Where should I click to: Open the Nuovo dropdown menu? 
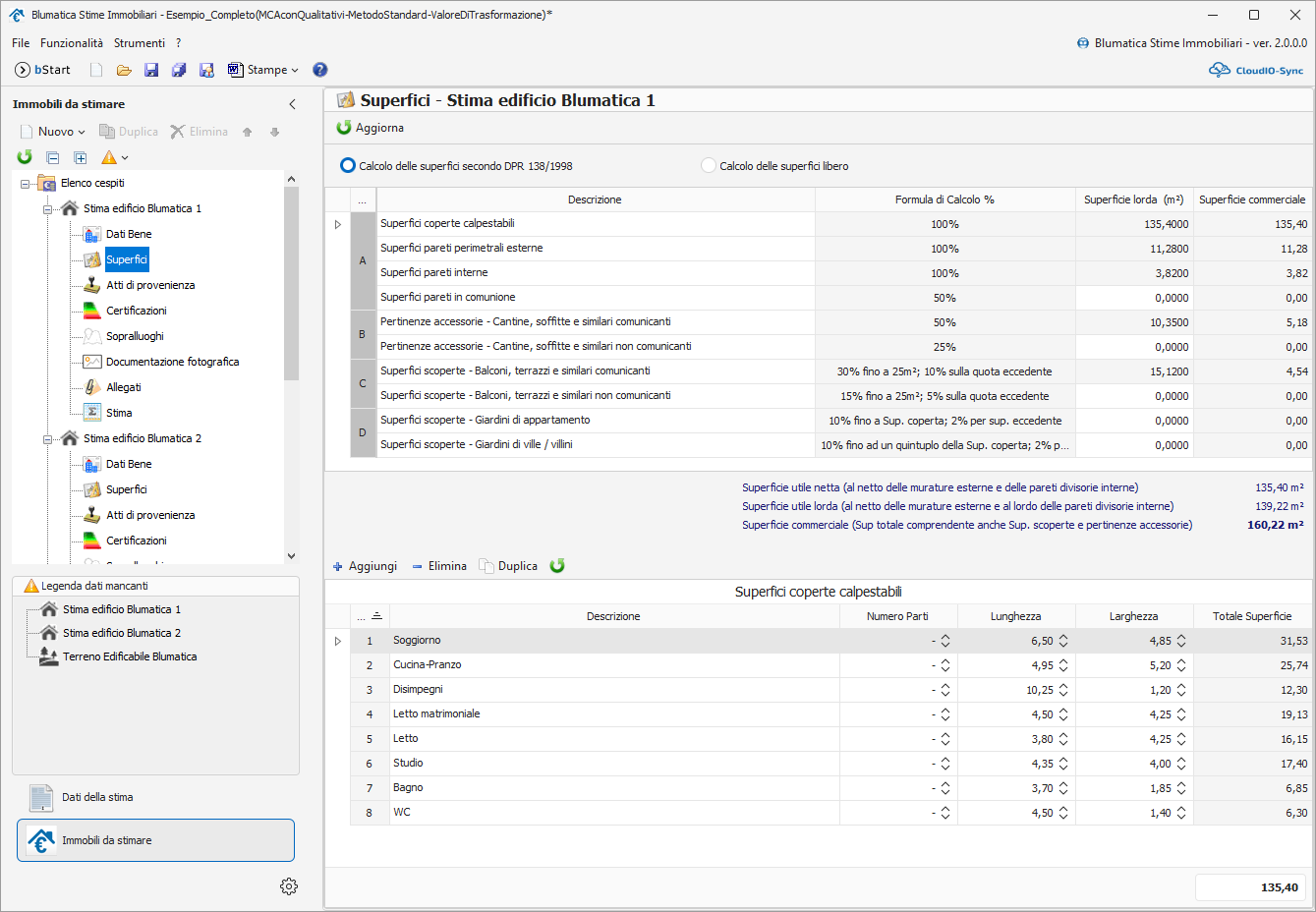54,132
